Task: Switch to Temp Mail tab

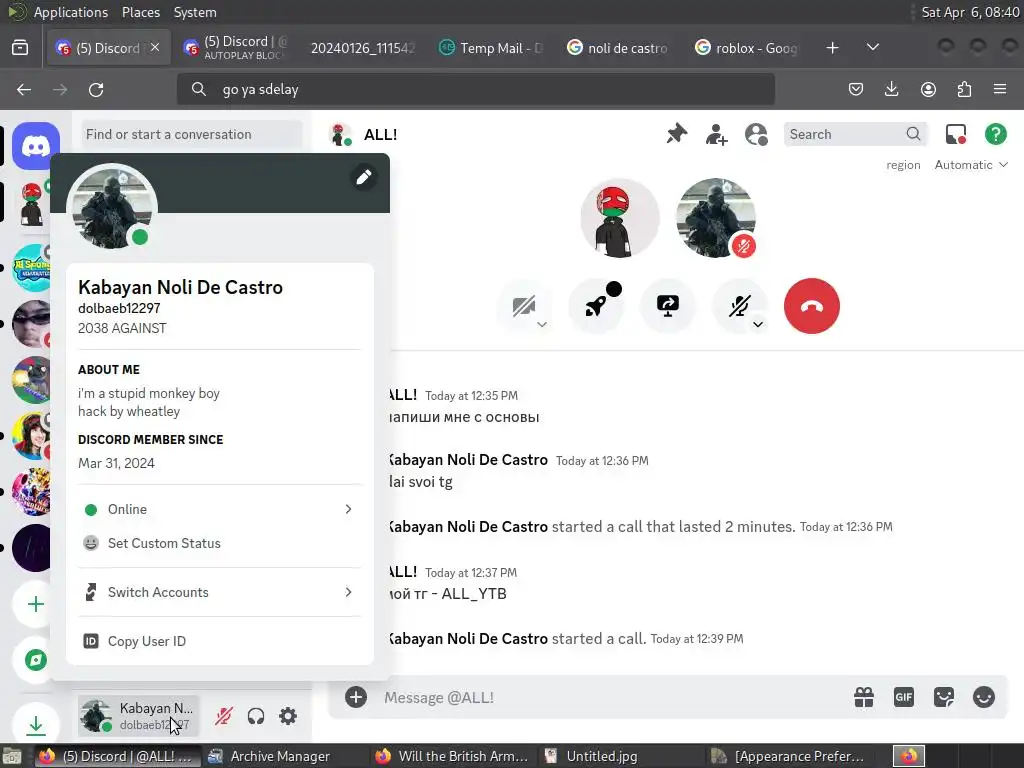Action: pyautogui.click(x=490, y=48)
